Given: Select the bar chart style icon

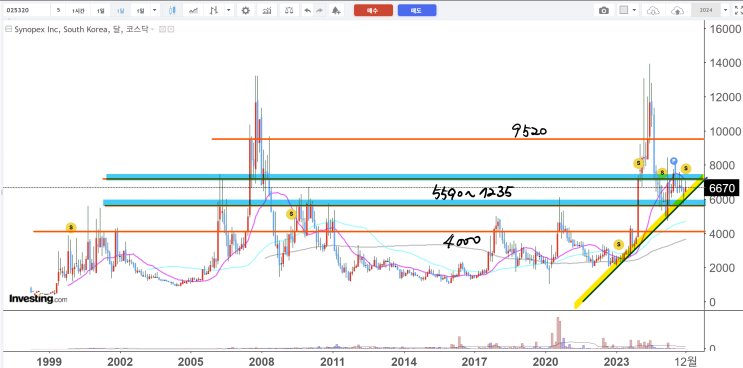Looking at the screenshot, I should 214,10.
